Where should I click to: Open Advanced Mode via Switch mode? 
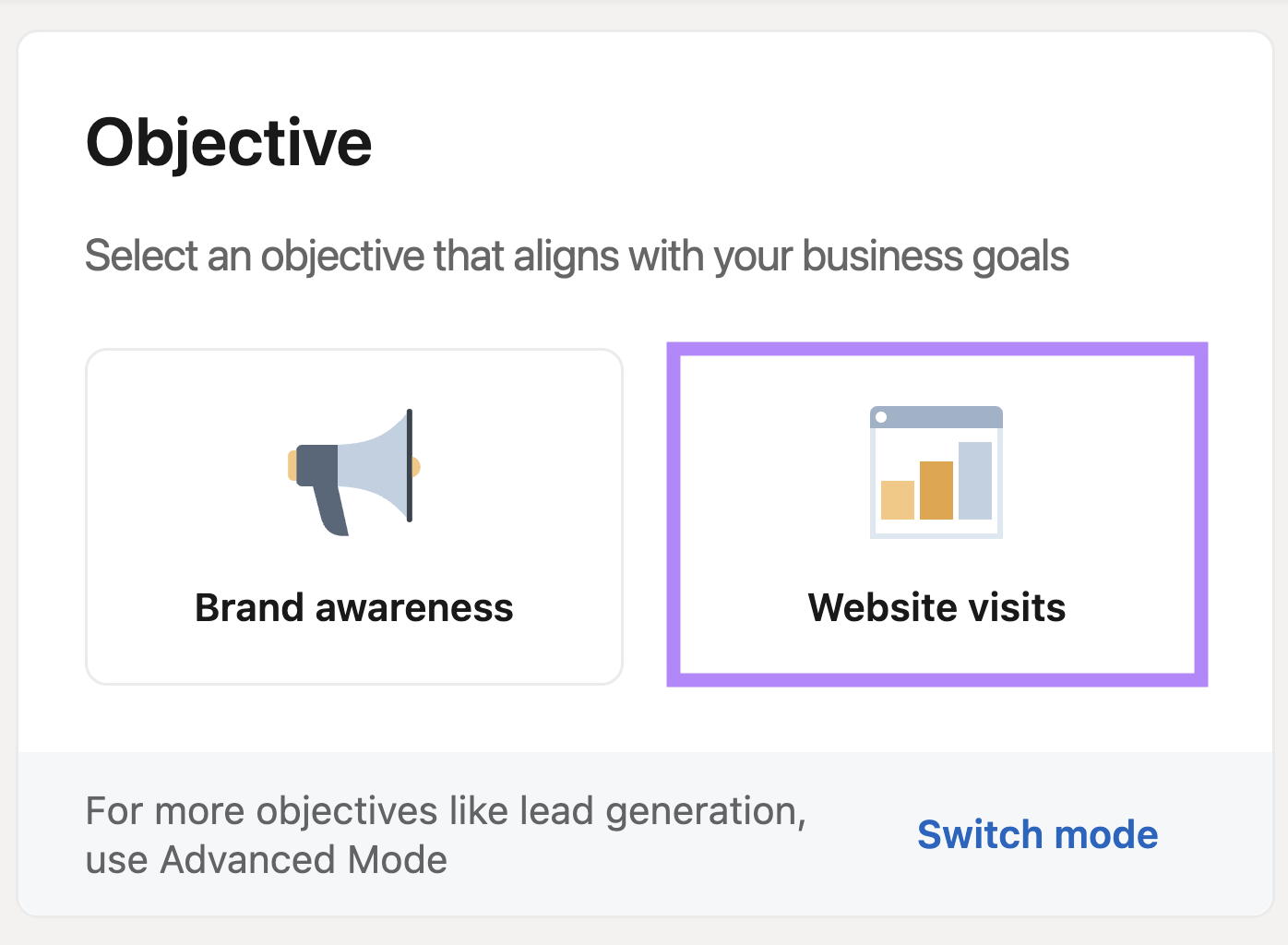pyautogui.click(x=1037, y=833)
